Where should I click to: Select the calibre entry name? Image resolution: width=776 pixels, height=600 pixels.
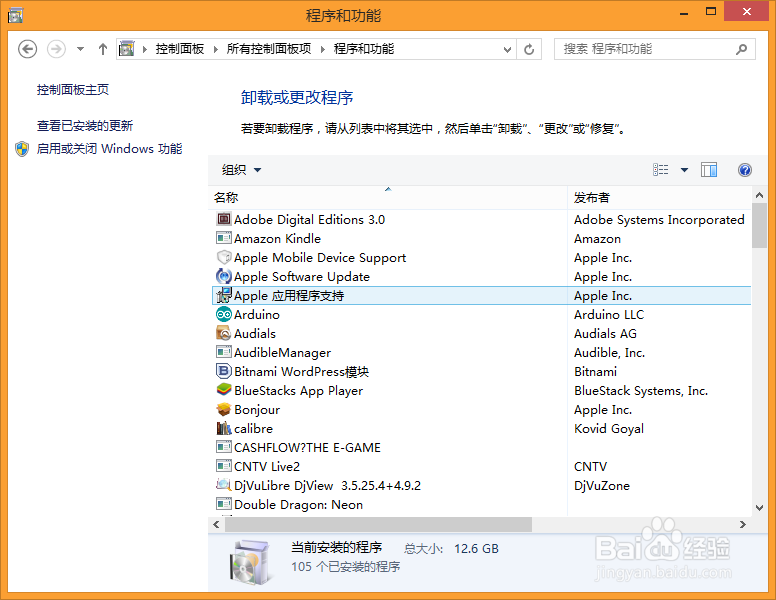(253, 428)
